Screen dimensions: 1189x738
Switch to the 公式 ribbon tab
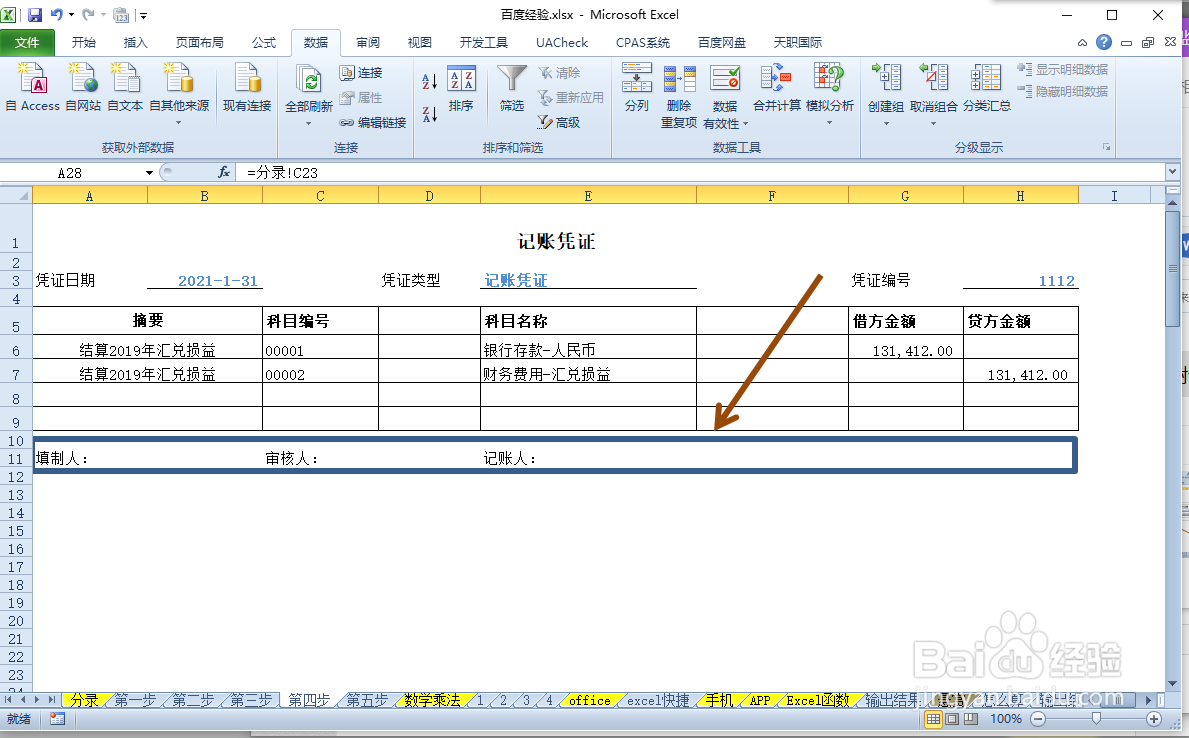(263, 42)
